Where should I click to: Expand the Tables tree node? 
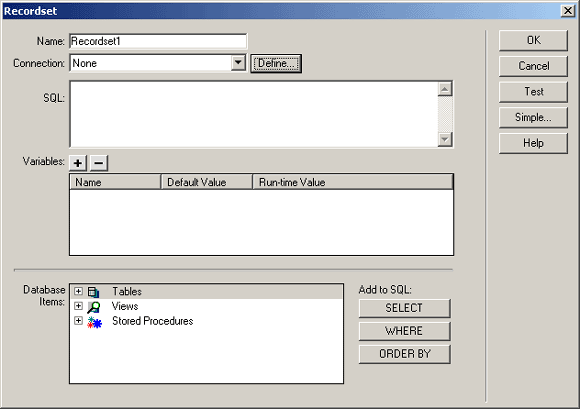tap(78, 291)
